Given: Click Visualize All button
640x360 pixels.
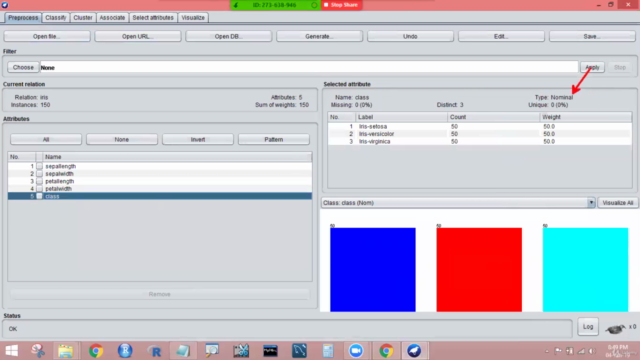Looking at the screenshot, I should tap(618, 203).
